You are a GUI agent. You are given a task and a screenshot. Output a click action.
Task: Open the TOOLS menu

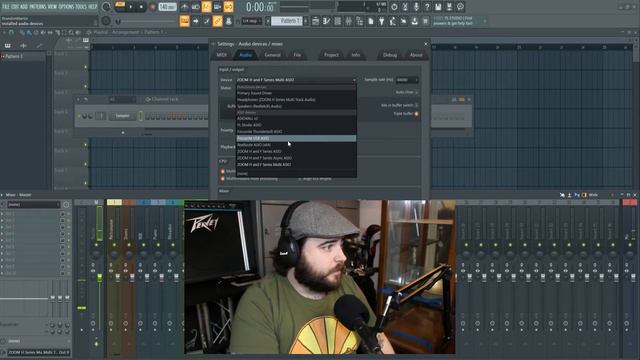click(82, 7)
